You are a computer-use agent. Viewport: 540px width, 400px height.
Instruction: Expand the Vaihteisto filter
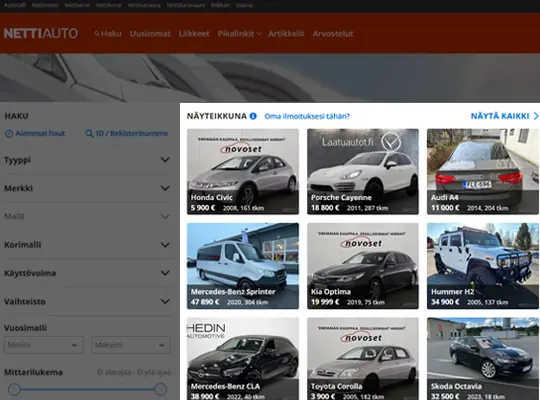[87, 301]
